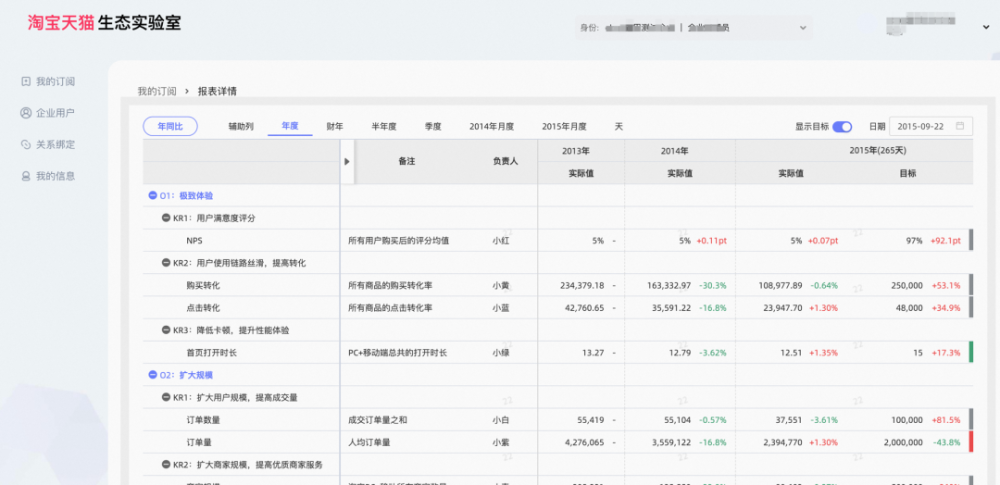This screenshot has width=1000, height=485.
Task: Collapse the O2：扩大规模 objective
Action: [152, 375]
